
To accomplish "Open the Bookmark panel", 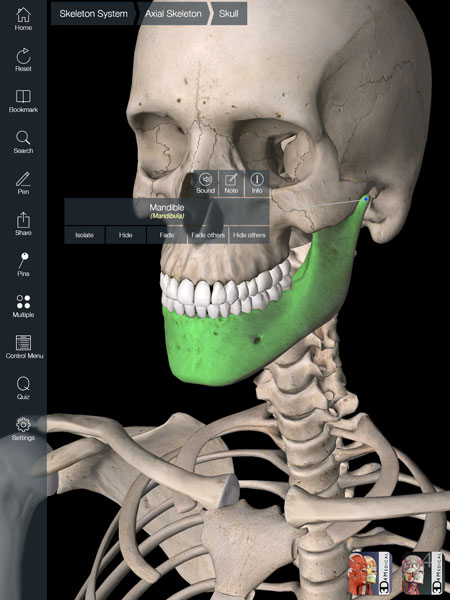I will [23, 101].
